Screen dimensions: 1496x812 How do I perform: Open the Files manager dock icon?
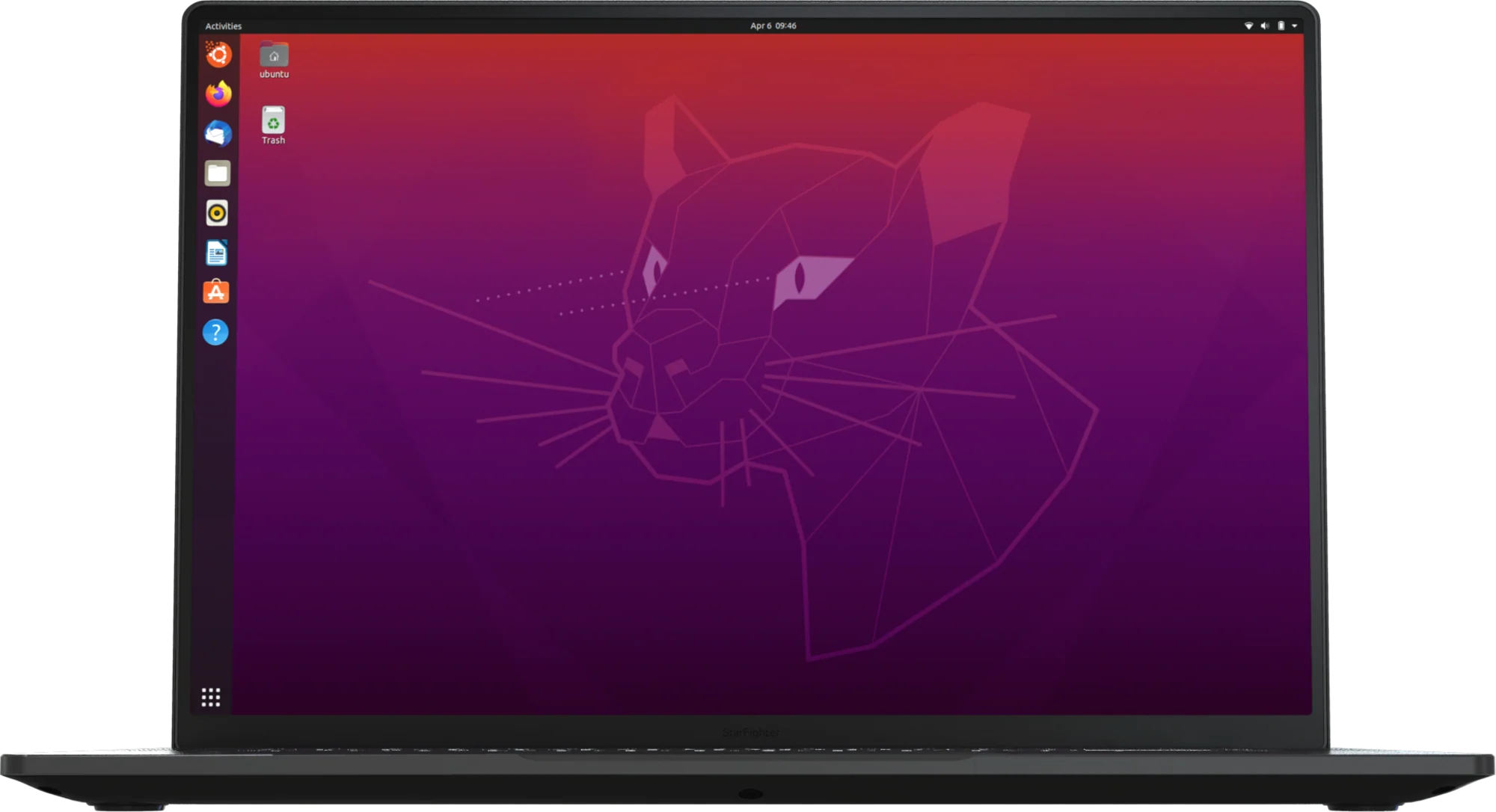[218, 173]
